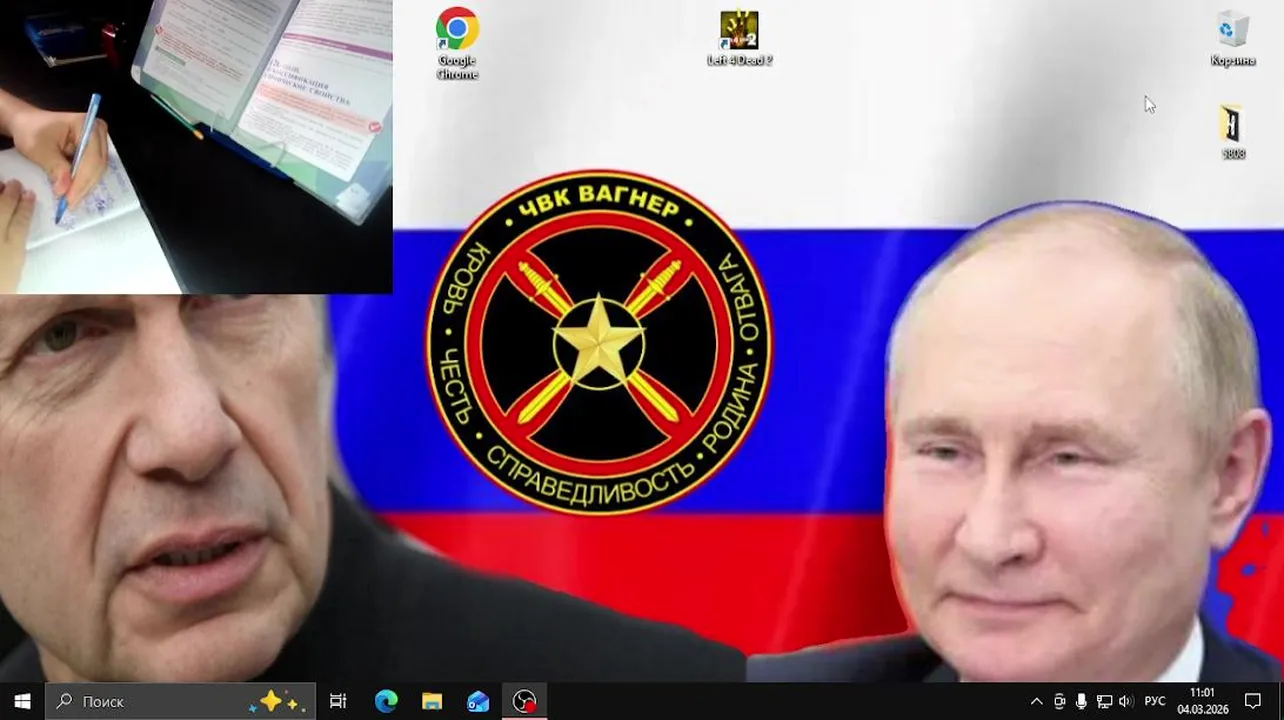This screenshot has width=1284, height=720.
Task: Click the Поиск taskbar search box
Action: click(181, 701)
